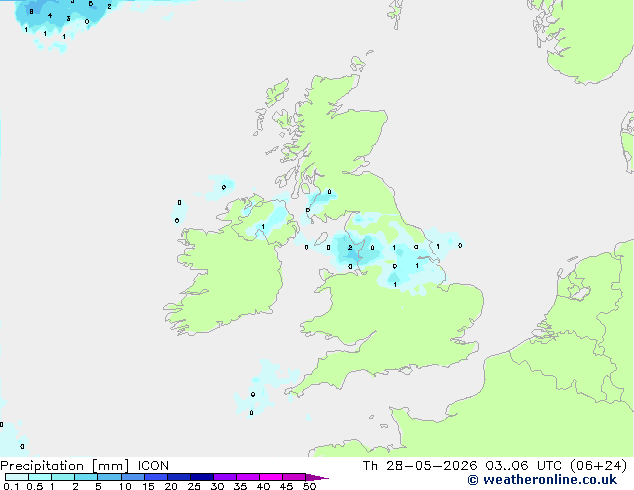Select the 25–30 mm darkest navy swatch
The height and width of the screenshot is (490, 634).
[202, 477]
